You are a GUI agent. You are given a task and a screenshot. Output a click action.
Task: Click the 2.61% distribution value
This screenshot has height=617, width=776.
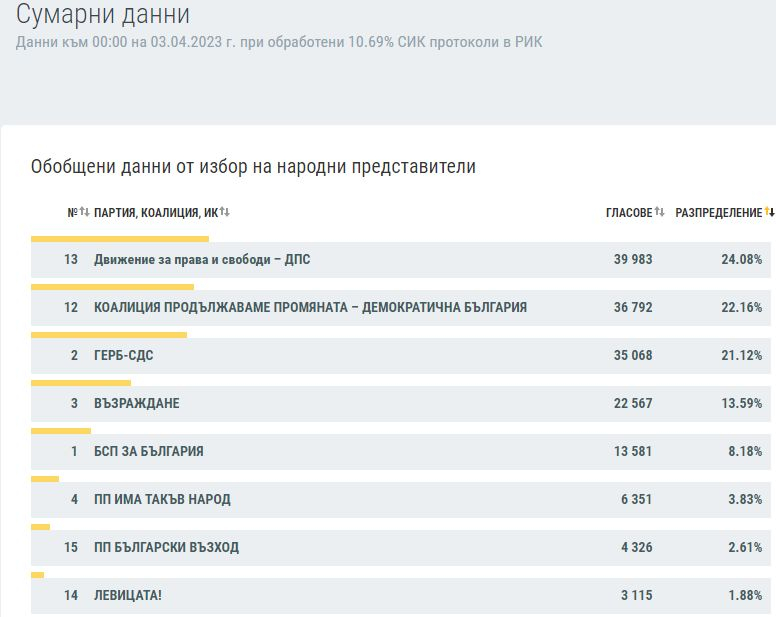745,547
